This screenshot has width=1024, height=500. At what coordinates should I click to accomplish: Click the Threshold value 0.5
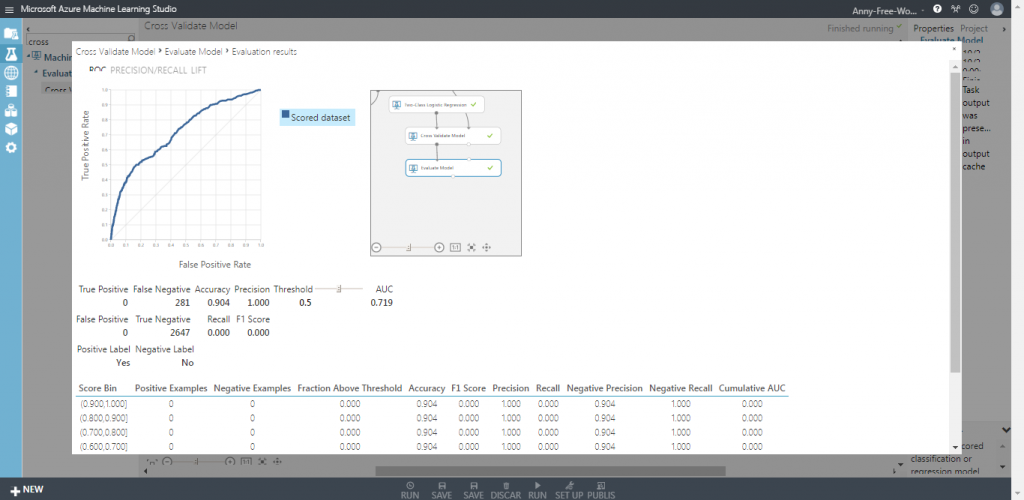[305, 303]
